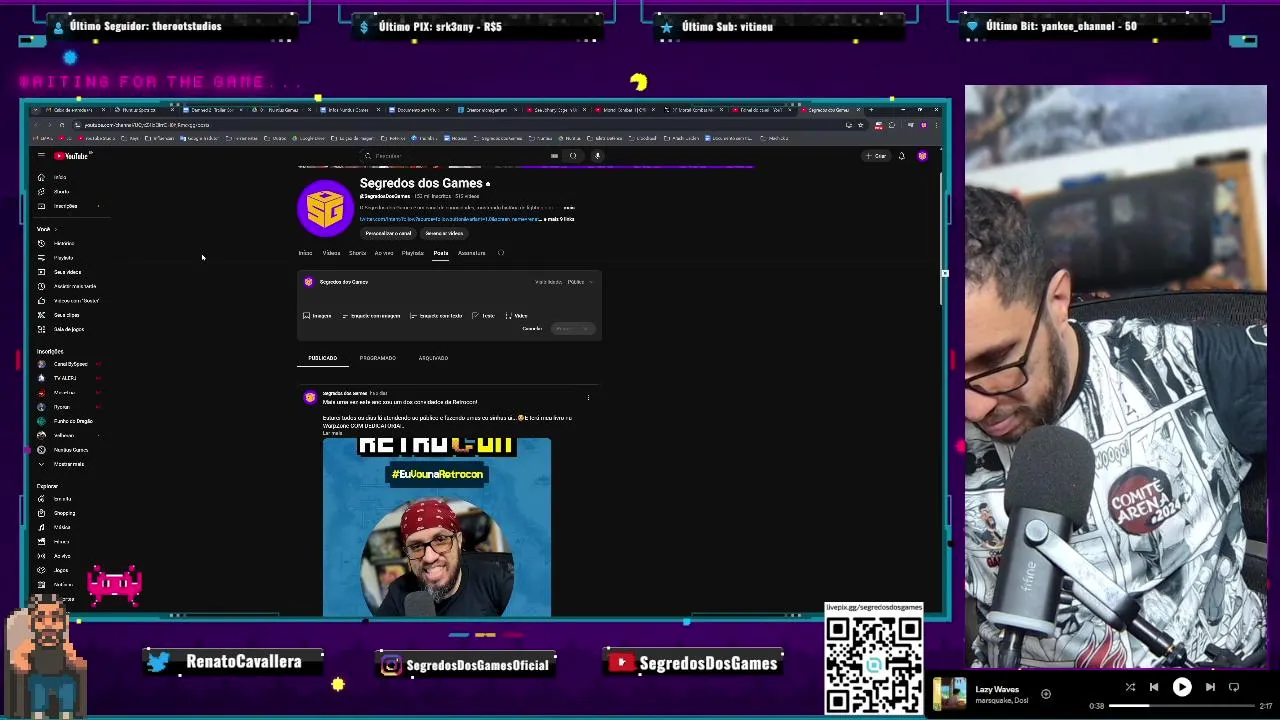Open the ARQUIVADO posts tab
This screenshot has width=1280, height=720.
click(433, 358)
